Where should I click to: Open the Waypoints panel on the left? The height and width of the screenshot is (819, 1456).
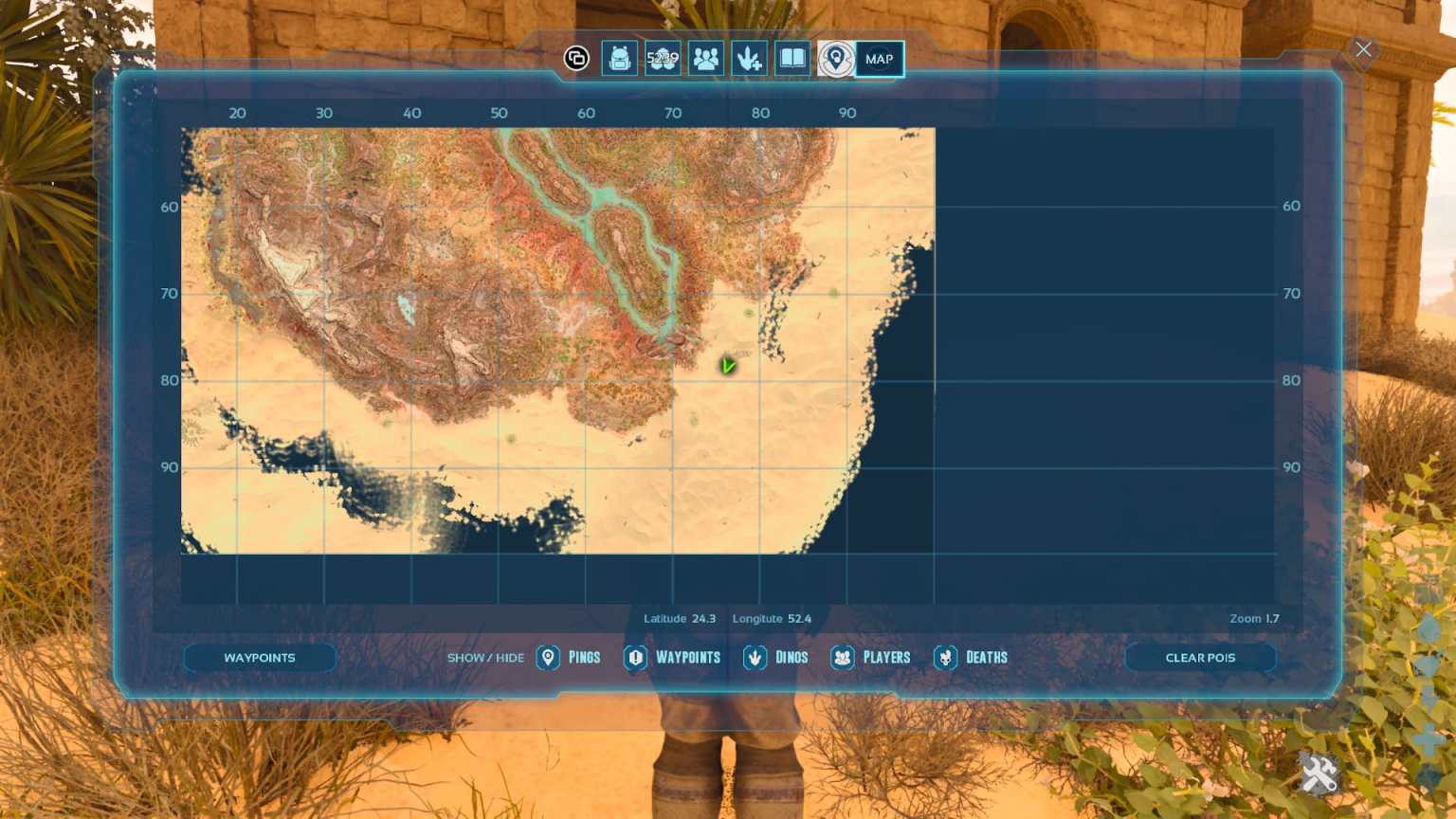[x=260, y=658]
